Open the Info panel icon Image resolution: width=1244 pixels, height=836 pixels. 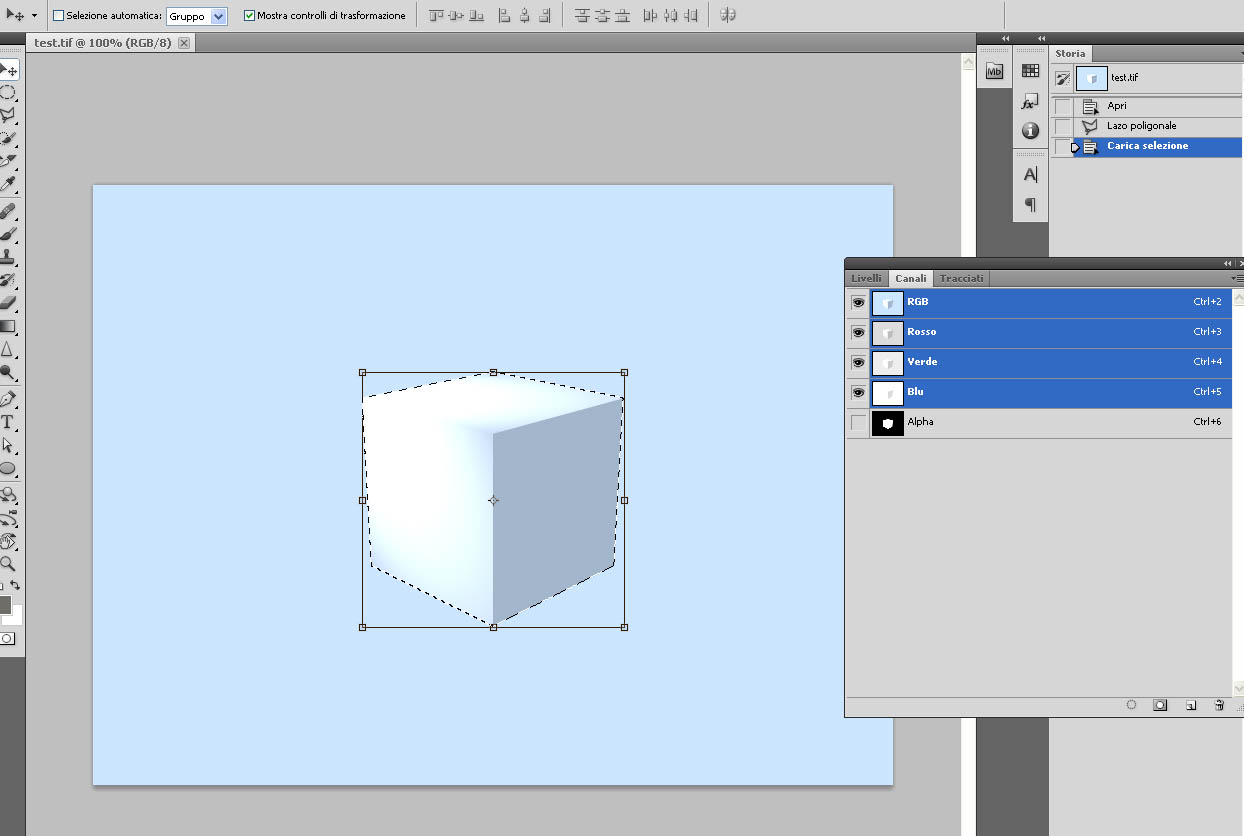[1030, 131]
